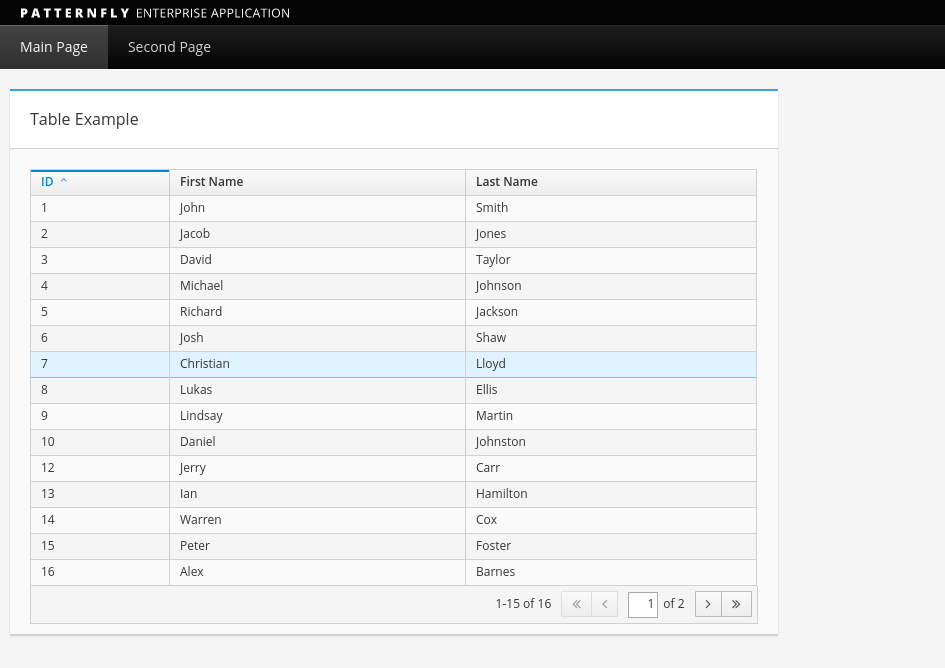Image resolution: width=945 pixels, height=668 pixels.
Task: Select the last name cell Foster
Action: [611, 546]
